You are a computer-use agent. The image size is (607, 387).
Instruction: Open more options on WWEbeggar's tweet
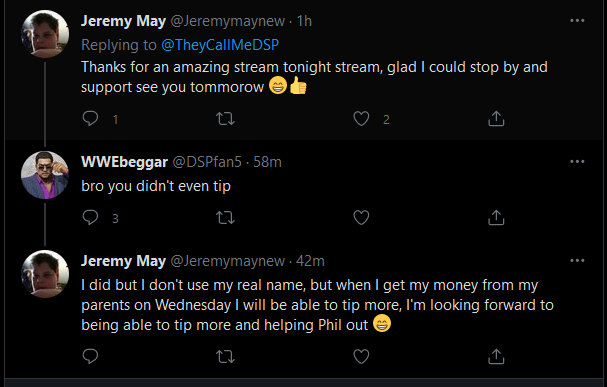coord(577,161)
